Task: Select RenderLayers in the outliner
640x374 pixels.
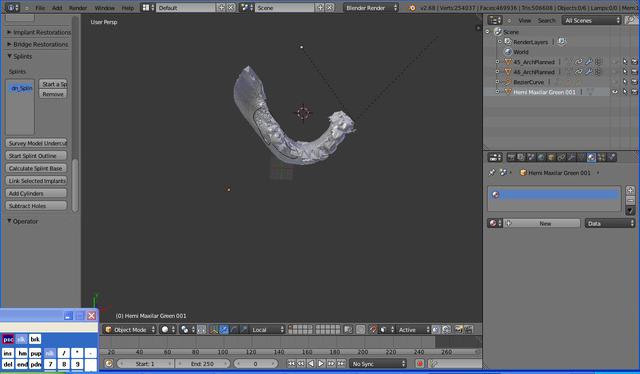Action: (531, 42)
